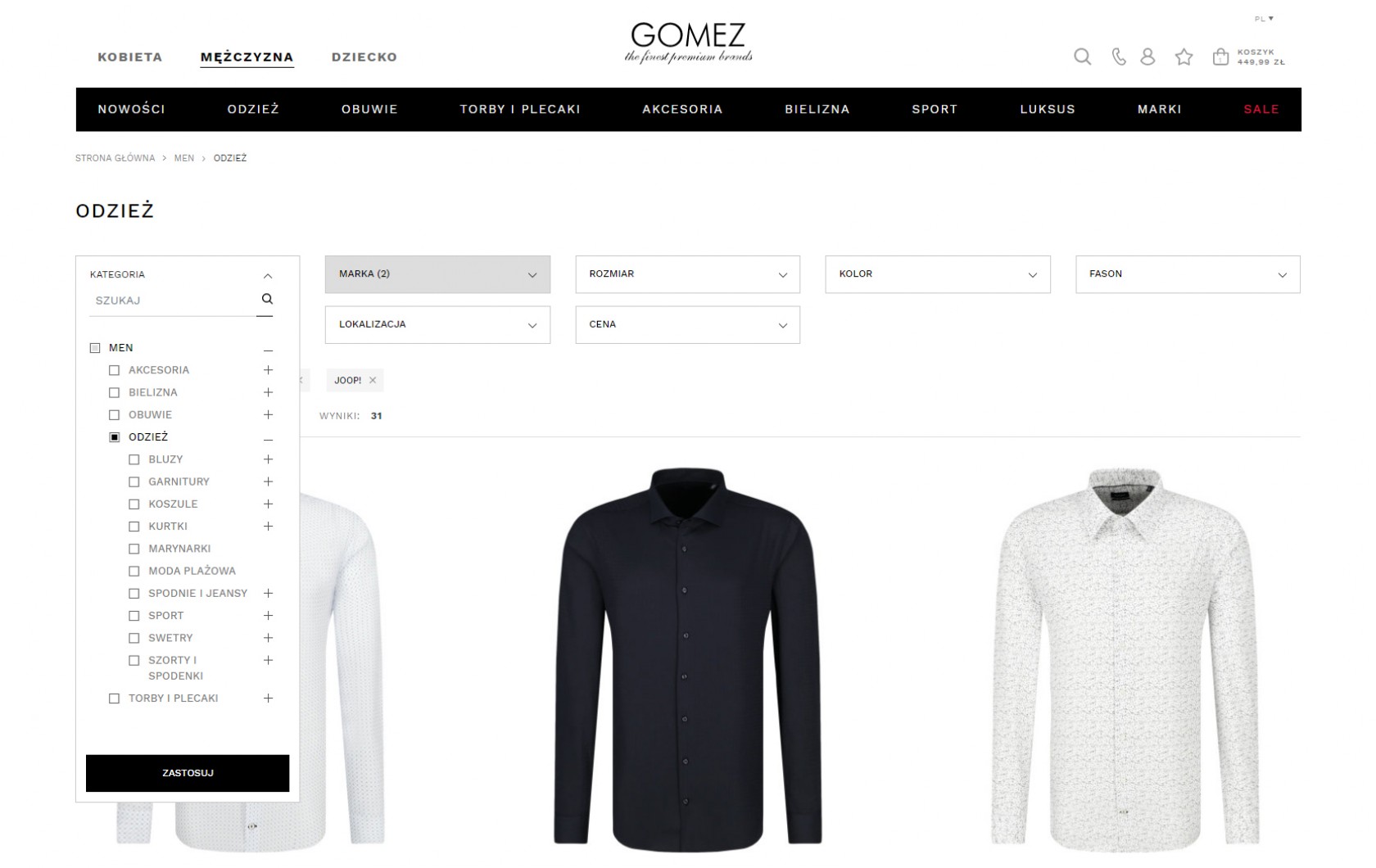Open the Kolor filter dropdown
This screenshot has height=868, width=1376.
coord(938,274)
